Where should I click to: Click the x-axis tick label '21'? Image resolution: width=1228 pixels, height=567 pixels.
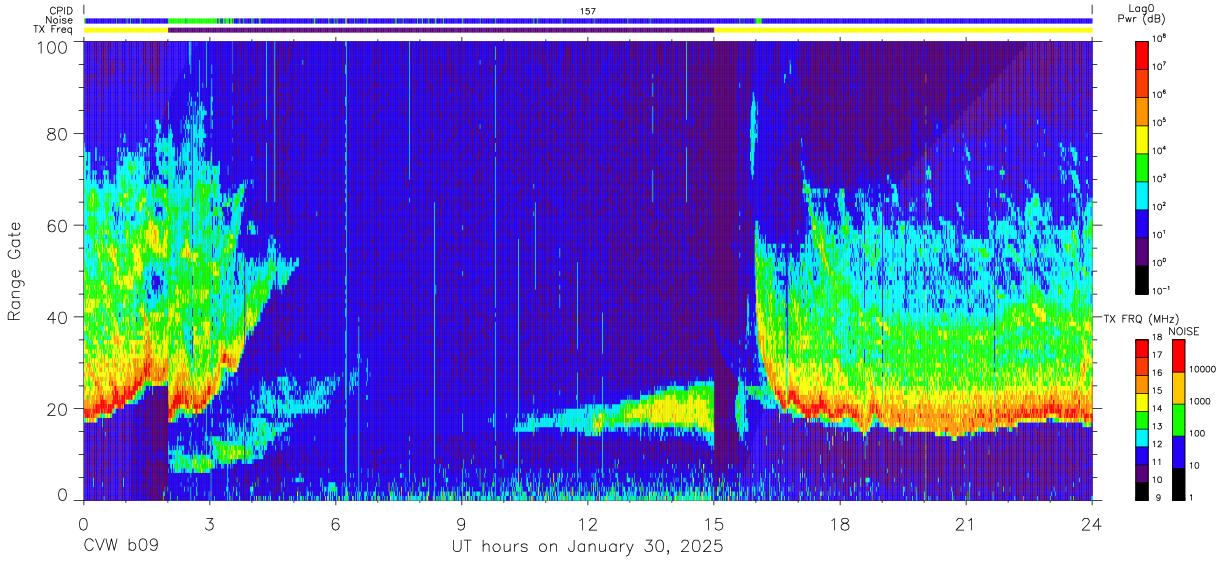click(x=966, y=525)
